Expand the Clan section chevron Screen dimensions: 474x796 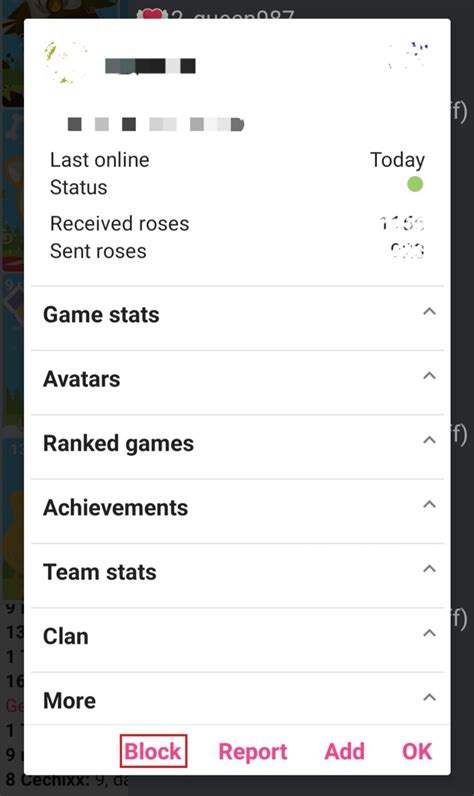(429, 633)
